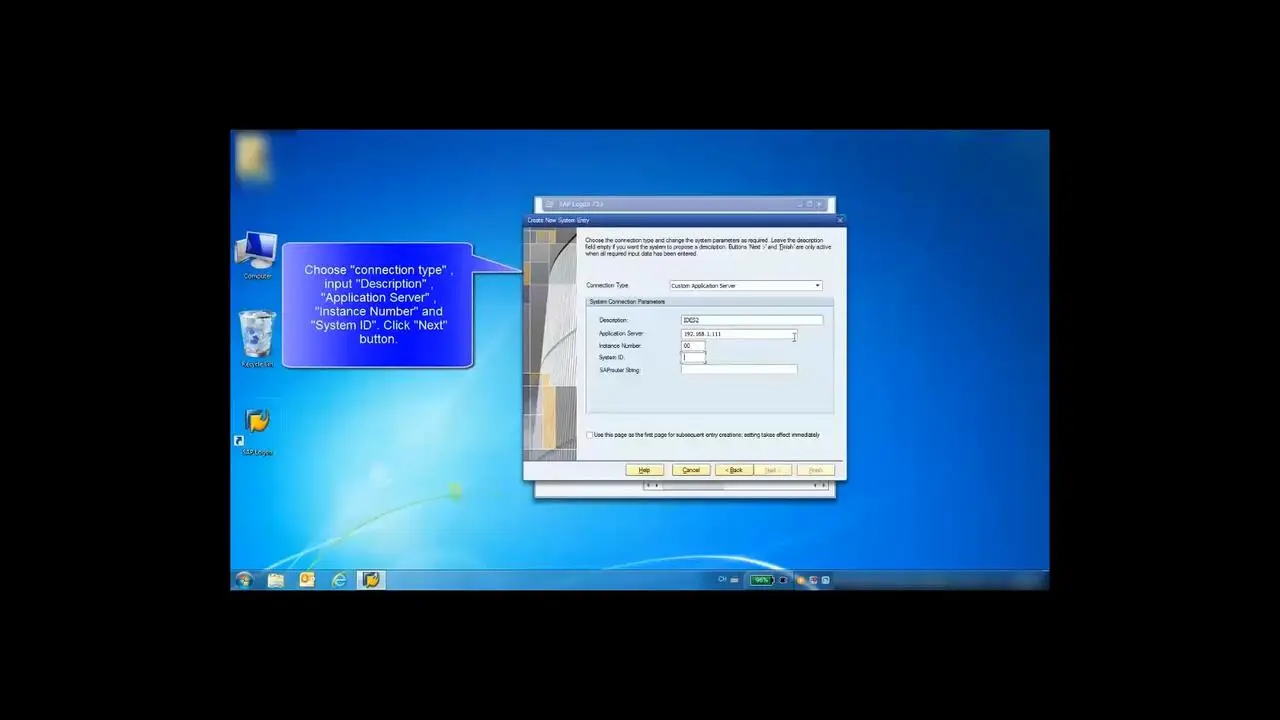Click the Back button

pos(735,470)
